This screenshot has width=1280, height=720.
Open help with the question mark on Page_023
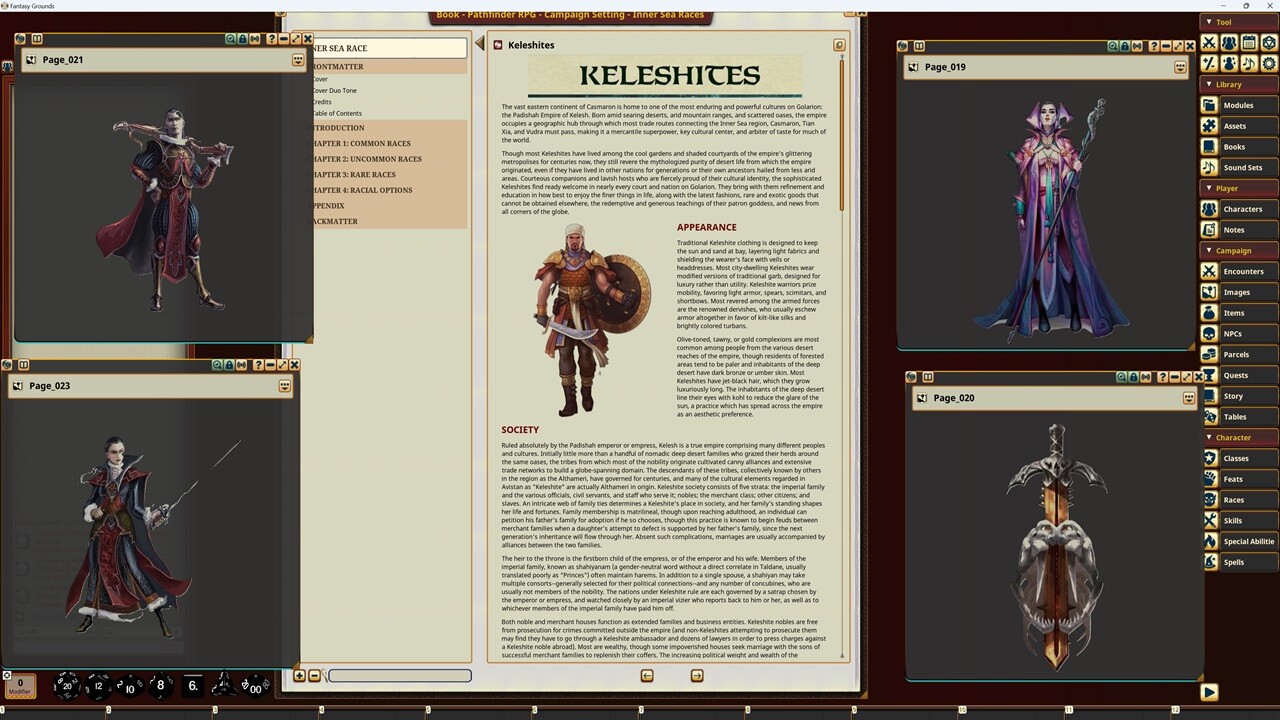tap(258, 365)
